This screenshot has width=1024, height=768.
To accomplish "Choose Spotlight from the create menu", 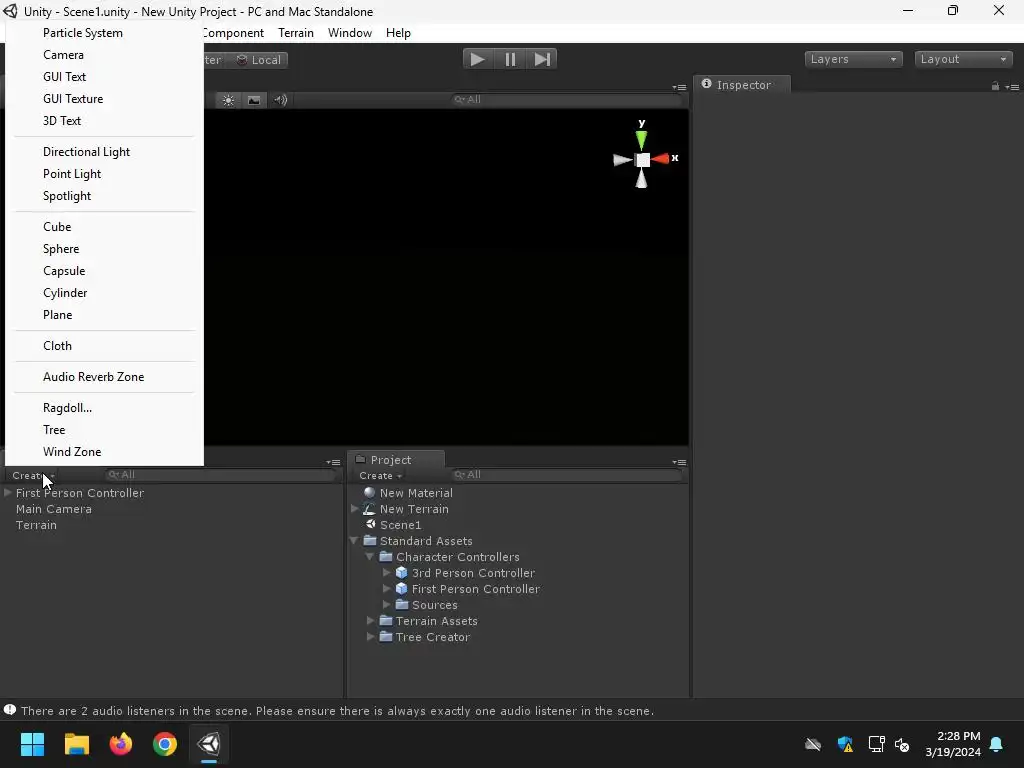I will point(67,196).
